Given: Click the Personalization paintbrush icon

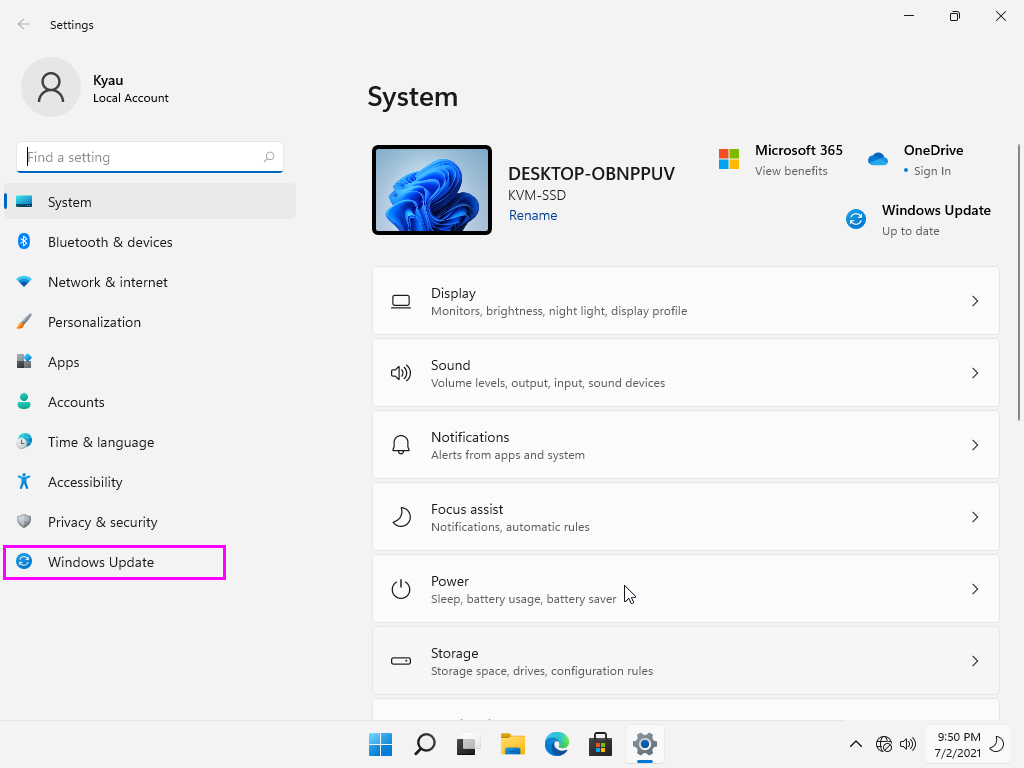Looking at the screenshot, I should tap(24, 321).
